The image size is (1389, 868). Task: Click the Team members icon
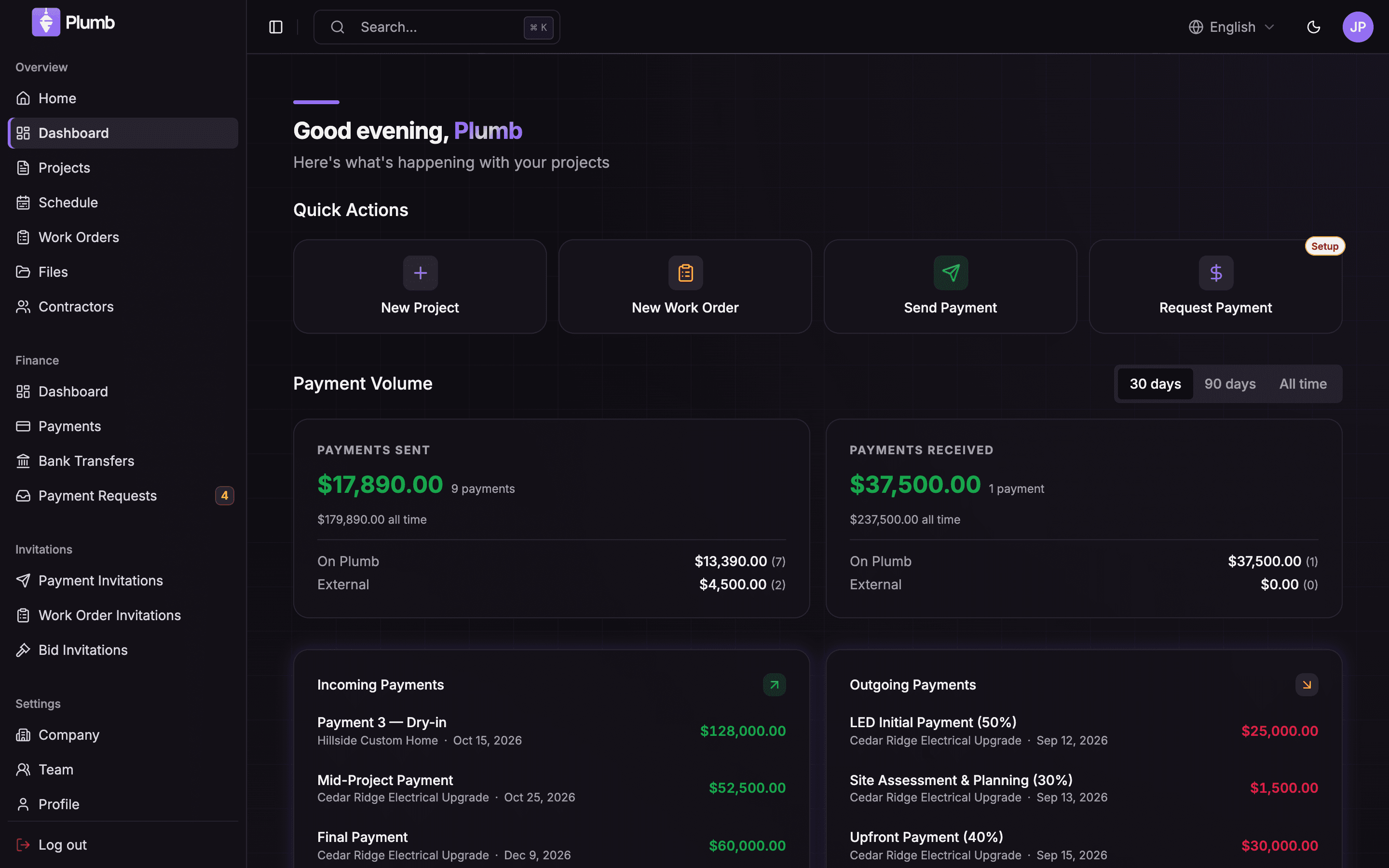pyautogui.click(x=23, y=769)
